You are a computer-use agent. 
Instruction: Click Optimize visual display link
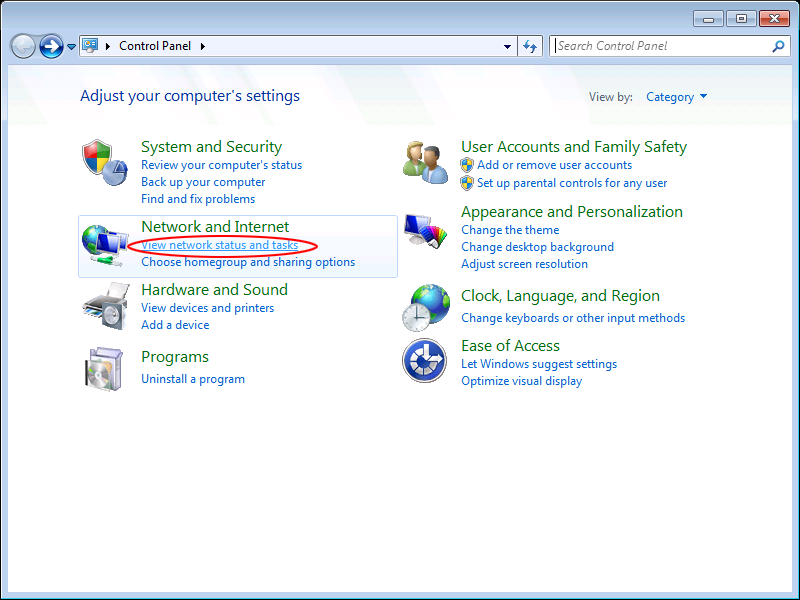[521, 381]
